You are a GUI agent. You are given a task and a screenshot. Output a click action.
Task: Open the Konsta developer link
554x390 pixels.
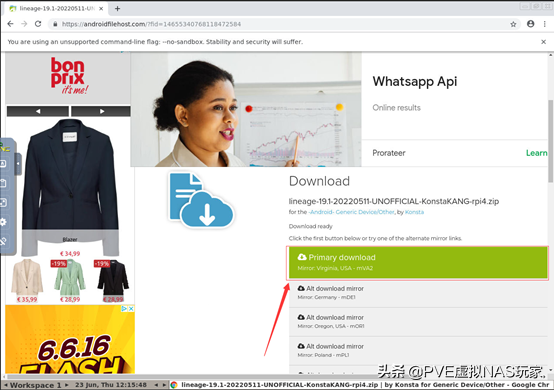point(414,212)
